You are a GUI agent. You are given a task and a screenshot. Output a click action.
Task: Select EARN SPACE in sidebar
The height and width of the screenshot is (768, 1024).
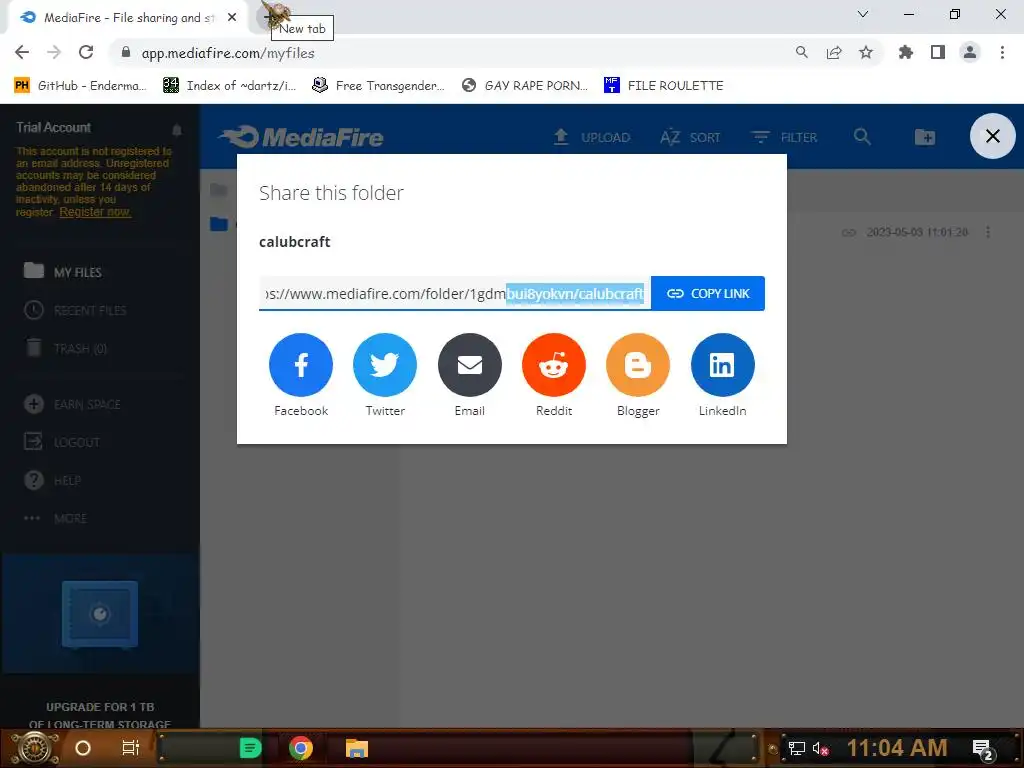click(x=72, y=404)
